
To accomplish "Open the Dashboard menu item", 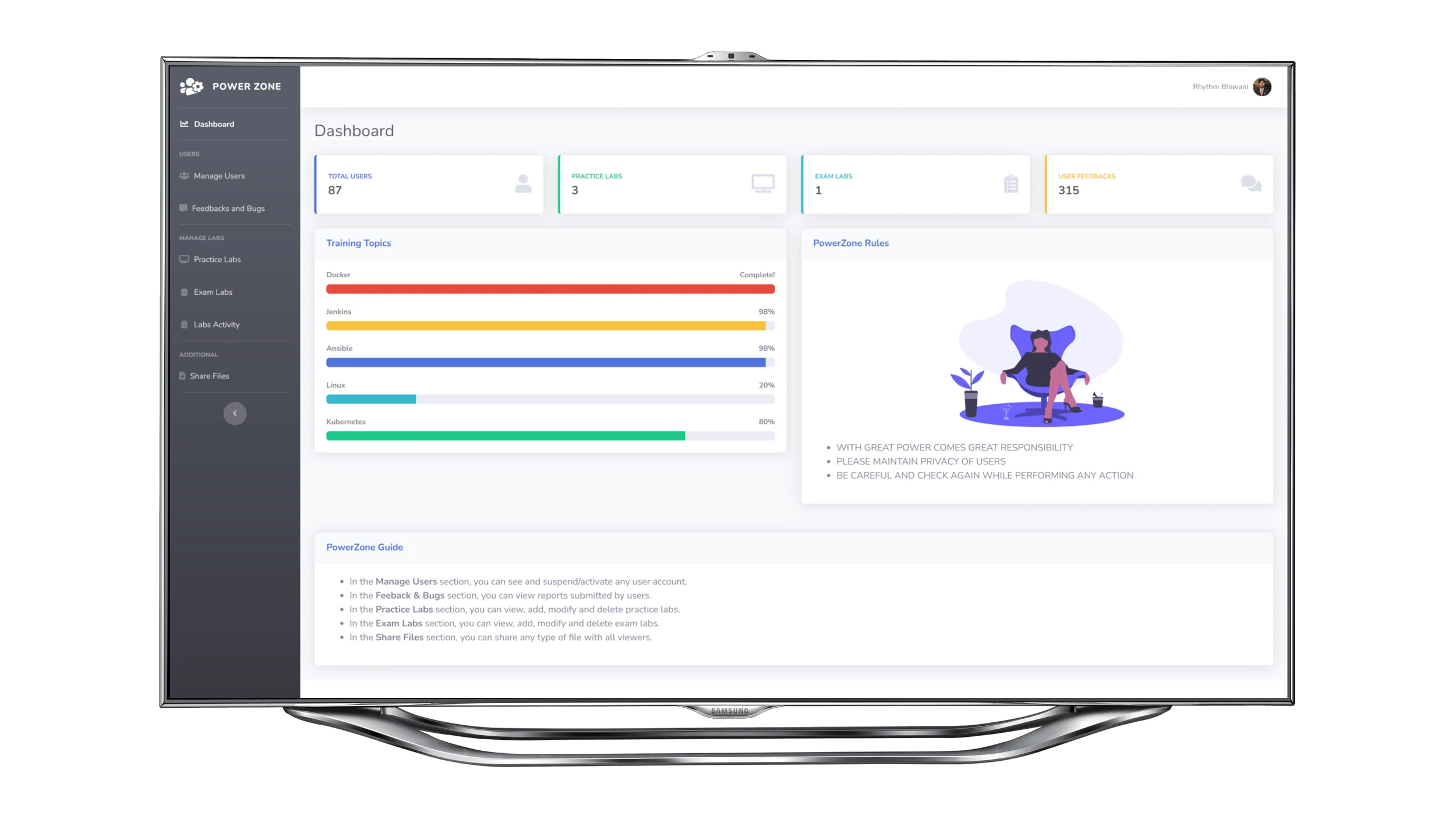I will click(213, 123).
